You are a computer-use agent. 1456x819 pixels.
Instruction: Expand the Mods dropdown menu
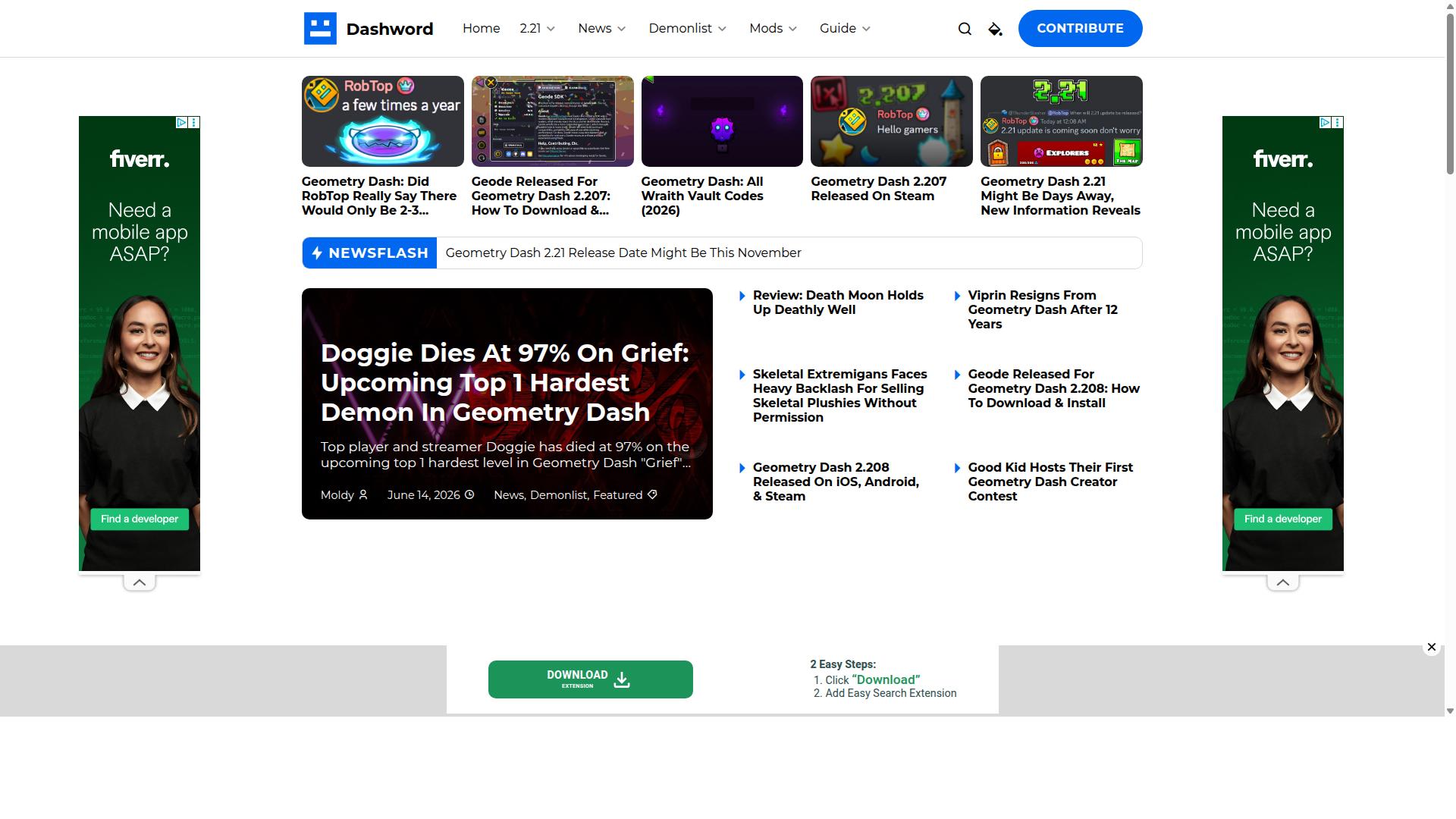coord(773,28)
